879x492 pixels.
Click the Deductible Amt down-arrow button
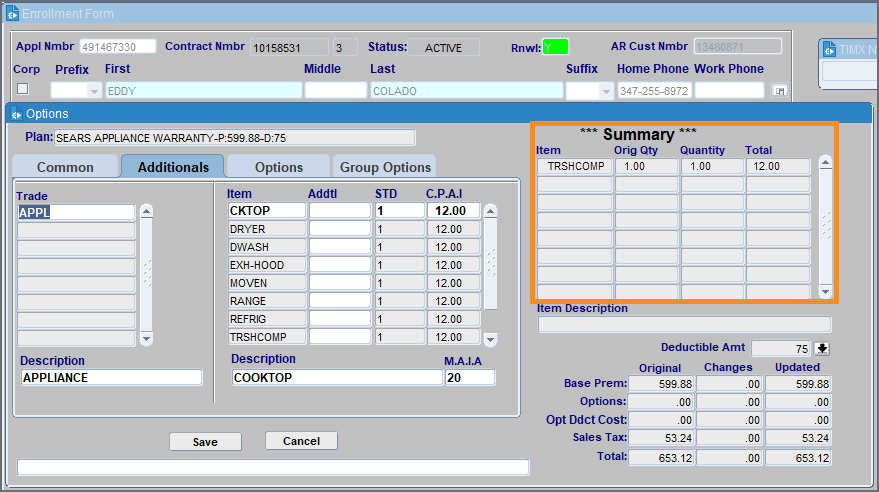point(822,348)
